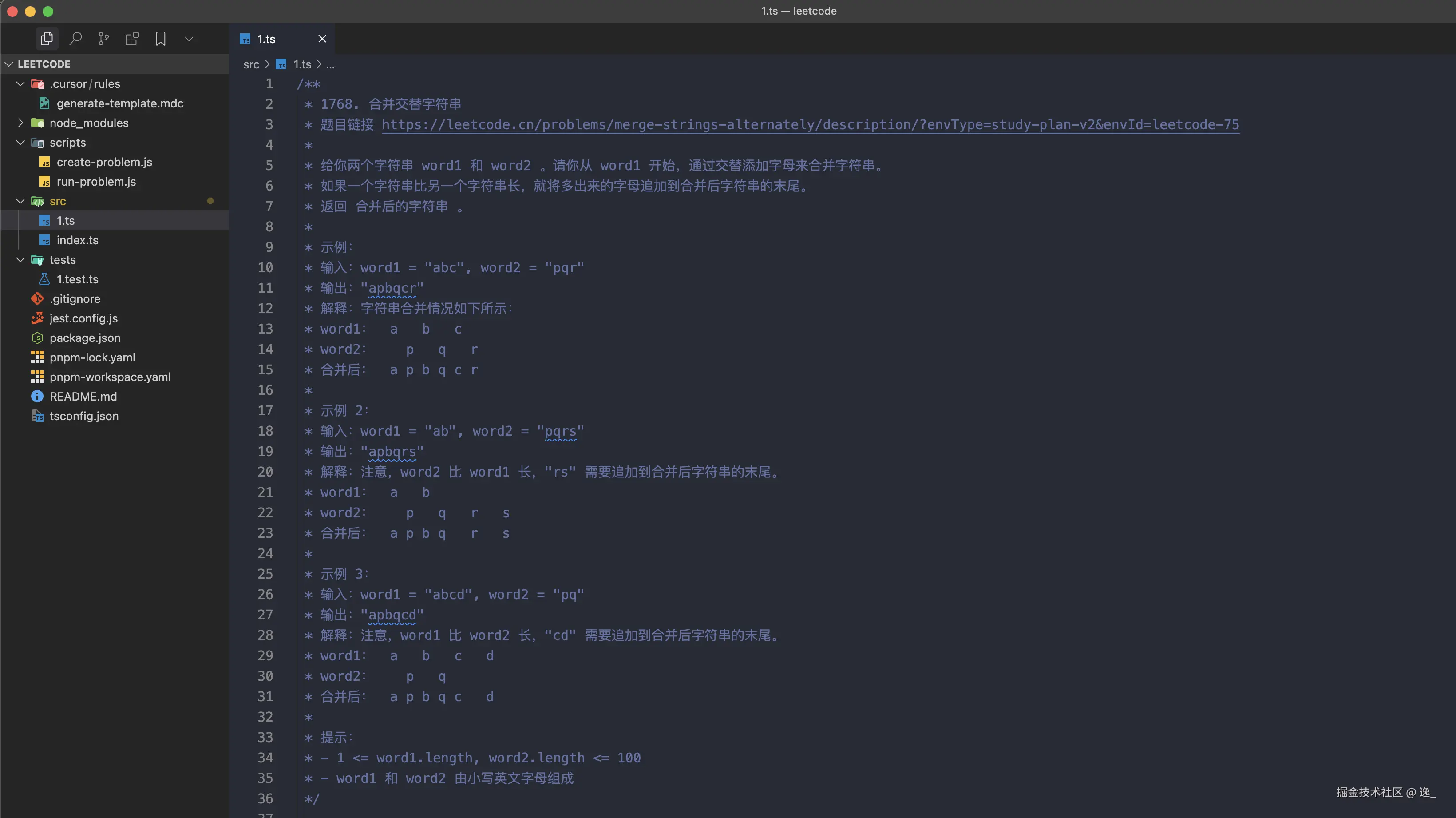This screenshot has height=818, width=1456.
Task: Click the ellipsis breadcrumb after 1.ts
Action: [330, 64]
